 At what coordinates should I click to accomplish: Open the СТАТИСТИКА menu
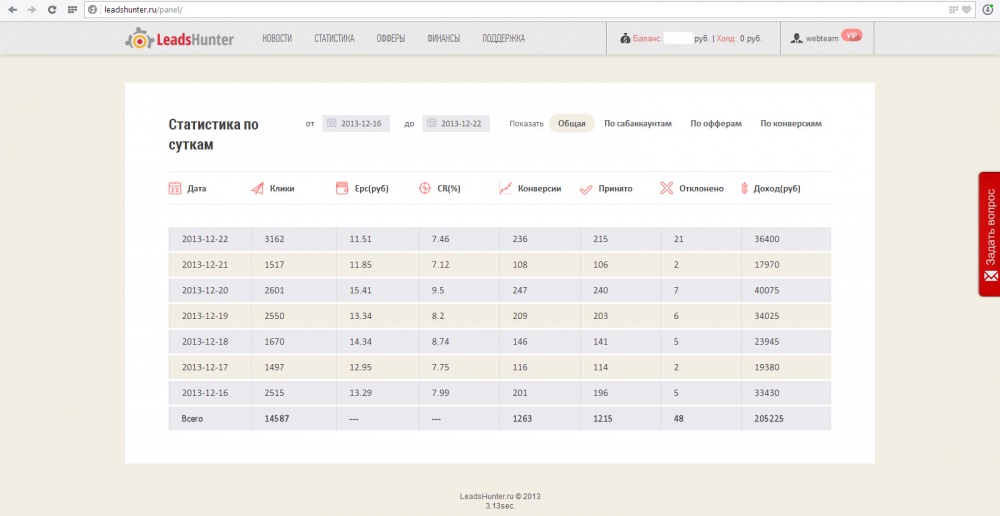pyautogui.click(x=334, y=38)
